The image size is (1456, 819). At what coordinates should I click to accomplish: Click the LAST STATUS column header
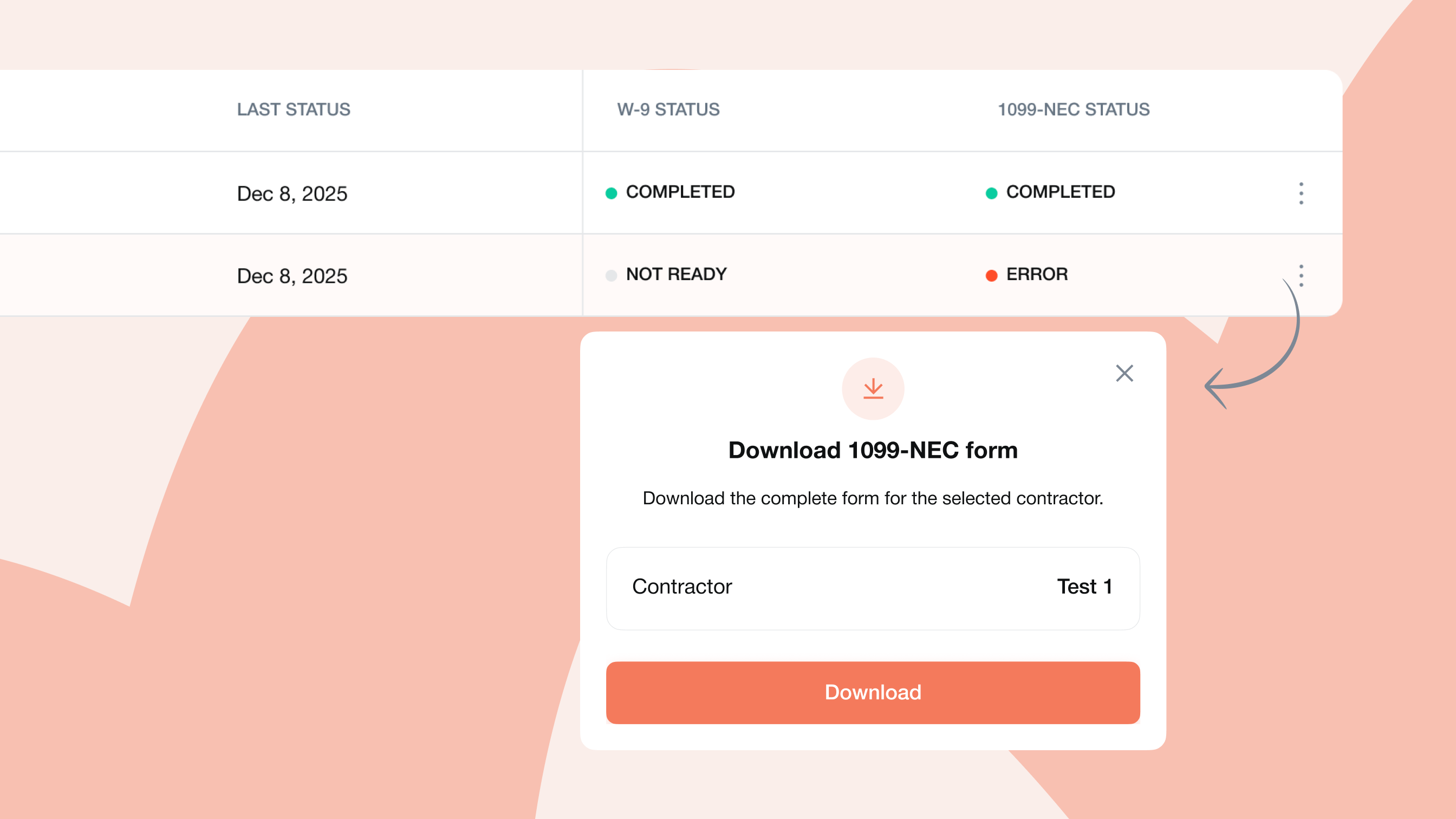point(294,109)
